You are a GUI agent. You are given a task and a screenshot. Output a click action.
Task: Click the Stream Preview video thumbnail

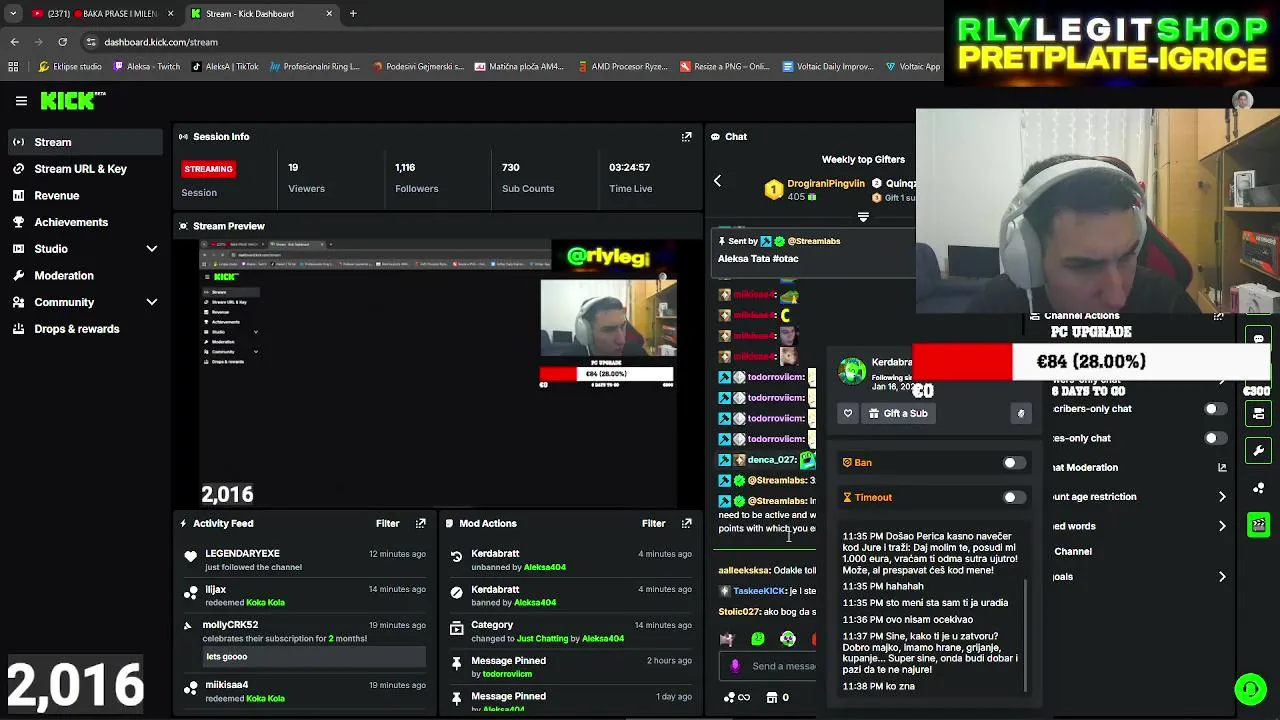[440, 374]
